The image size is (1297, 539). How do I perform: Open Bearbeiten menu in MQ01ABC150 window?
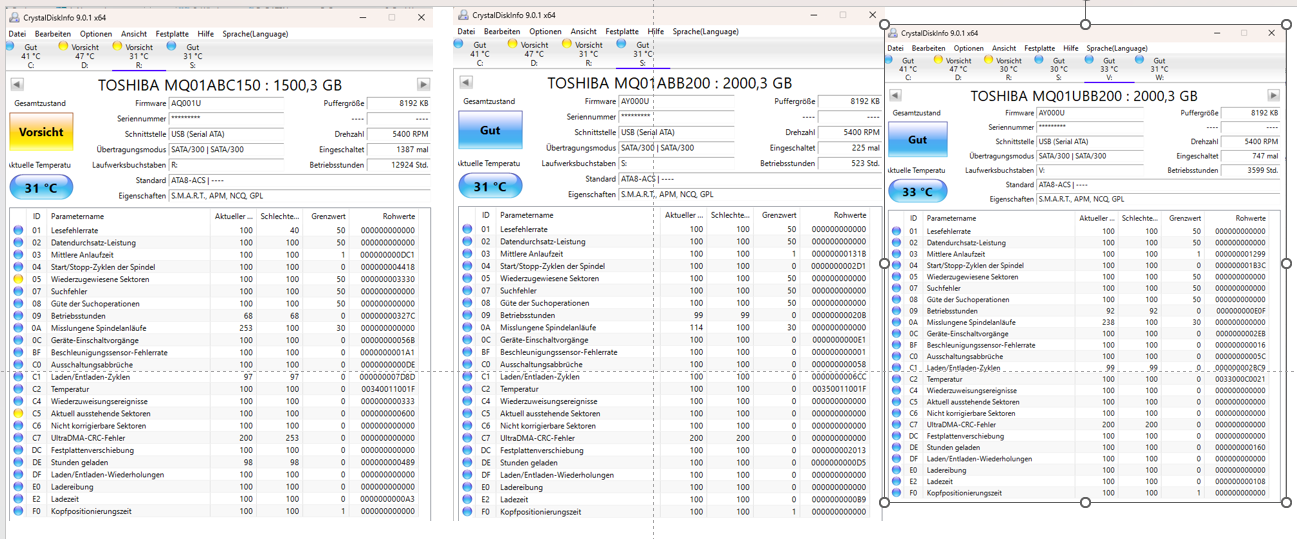[53, 34]
